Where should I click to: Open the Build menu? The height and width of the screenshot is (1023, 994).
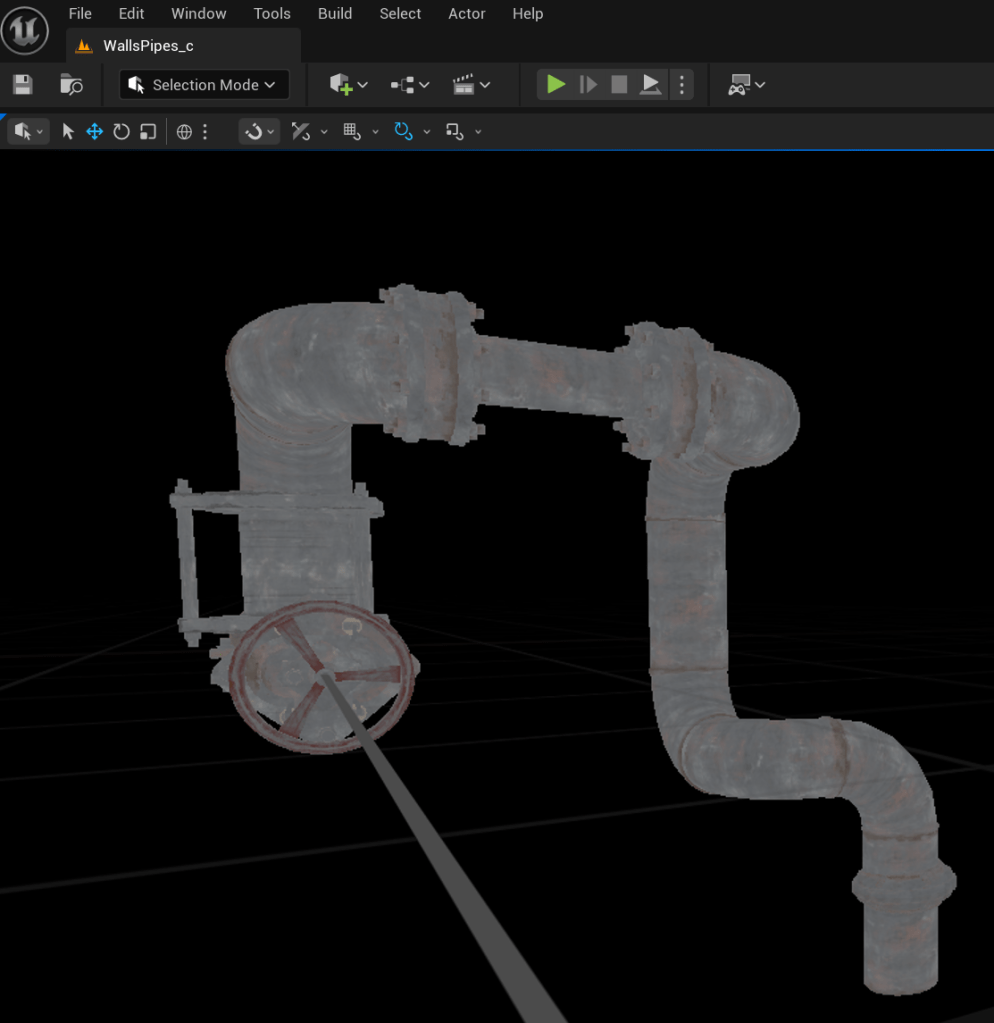pos(335,14)
